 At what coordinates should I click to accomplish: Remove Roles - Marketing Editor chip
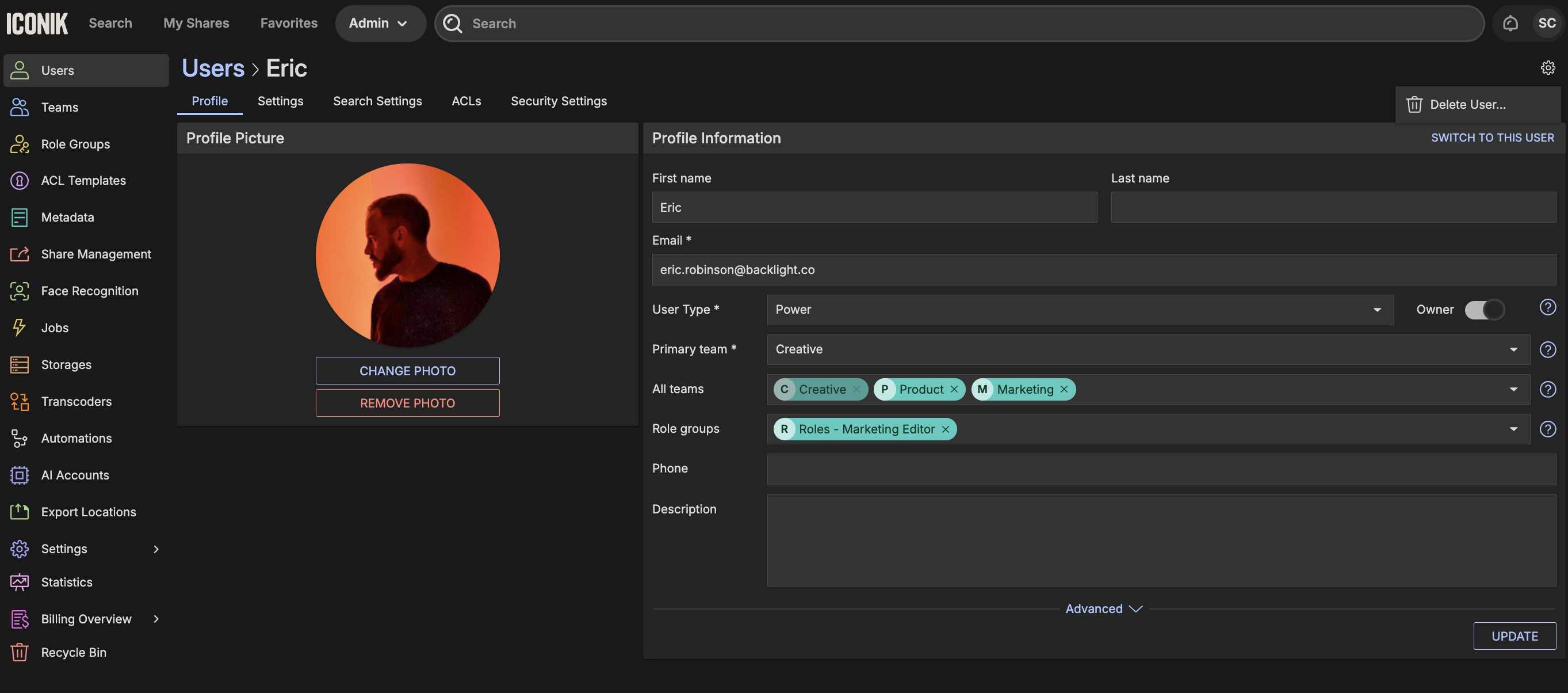(x=945, y=429)
